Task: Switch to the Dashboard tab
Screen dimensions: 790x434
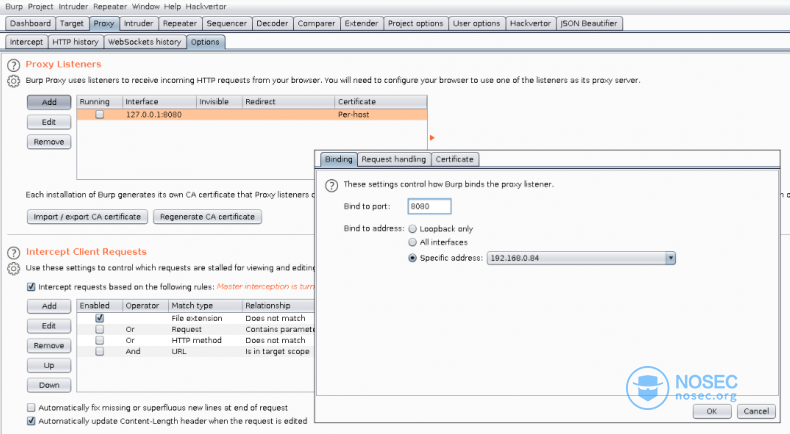Action: 30,23
